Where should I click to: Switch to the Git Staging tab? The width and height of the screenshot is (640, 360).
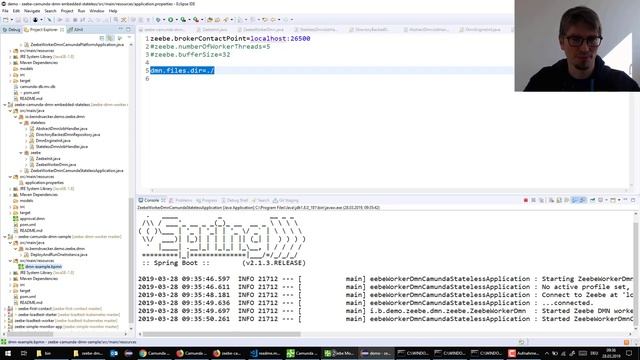286,200
